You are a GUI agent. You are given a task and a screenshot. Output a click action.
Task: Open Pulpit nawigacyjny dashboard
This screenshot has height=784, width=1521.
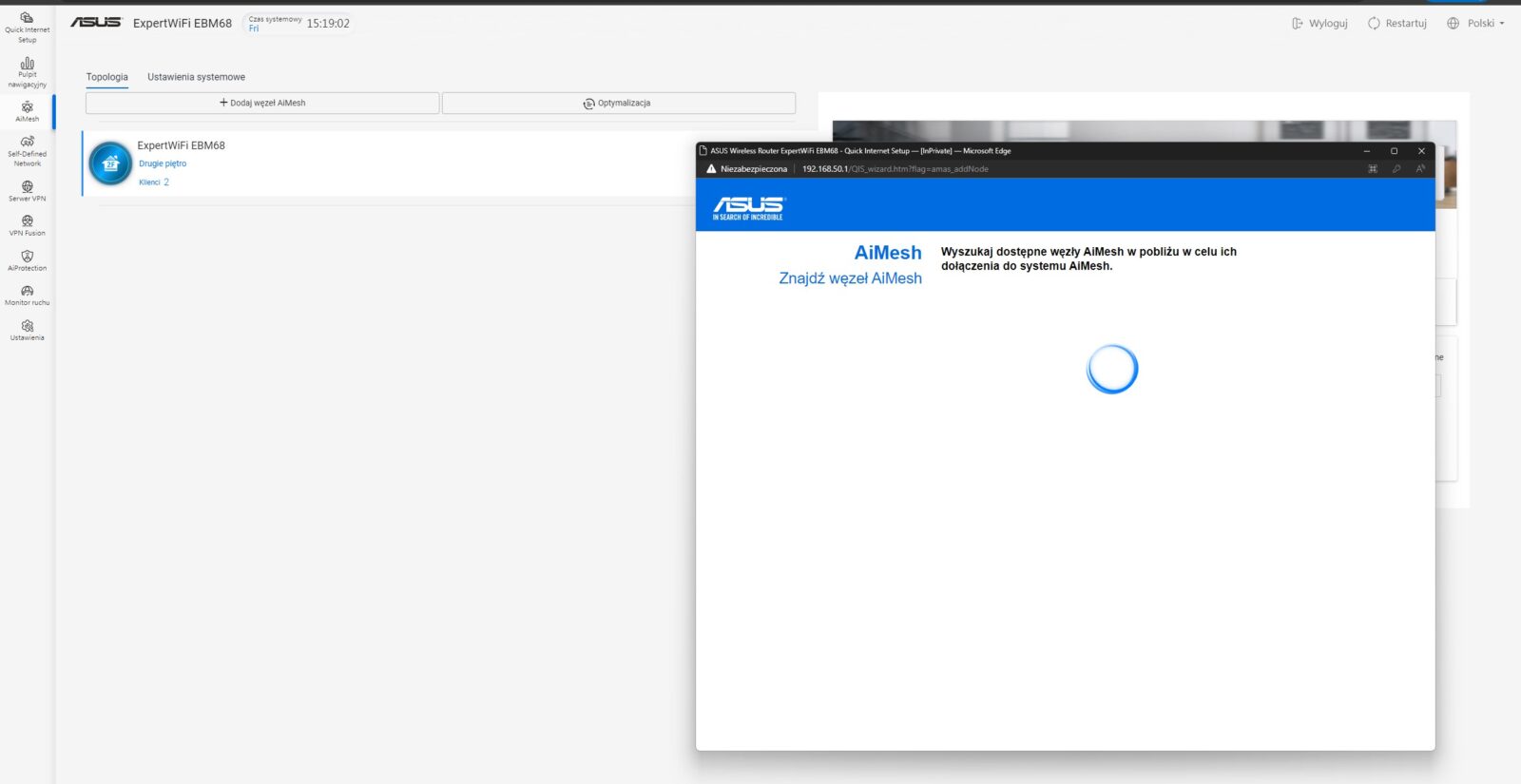click(x=27, y=71)
